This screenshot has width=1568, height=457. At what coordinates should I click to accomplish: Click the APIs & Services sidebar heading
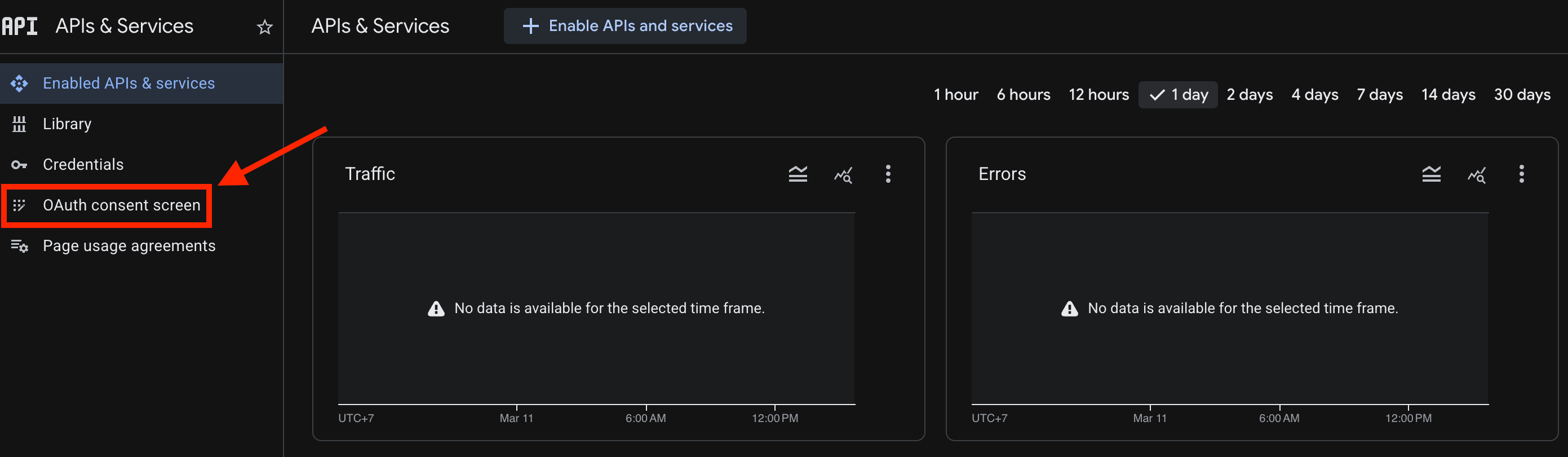[x=124, y=26]
